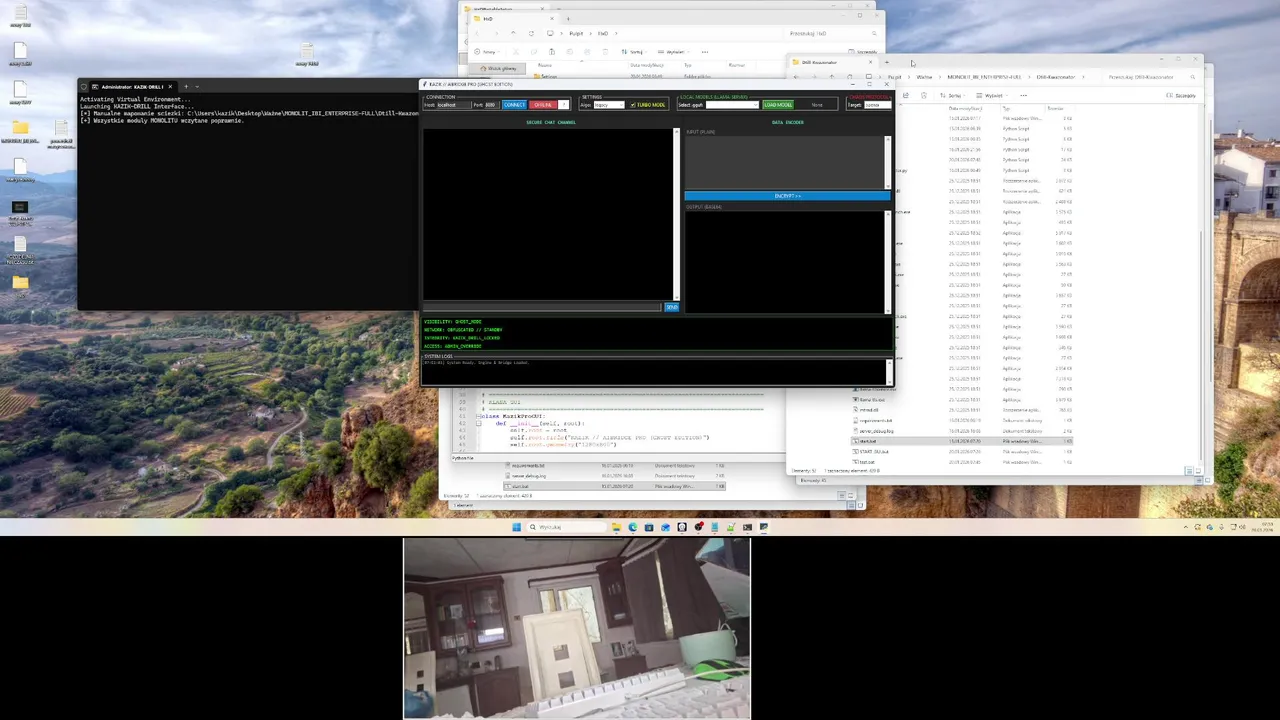The width and height of the screenshot is (1280, 720).
Task: Add new tab in Drill-Kwazonator Explorer
Action: coord(887,62)
